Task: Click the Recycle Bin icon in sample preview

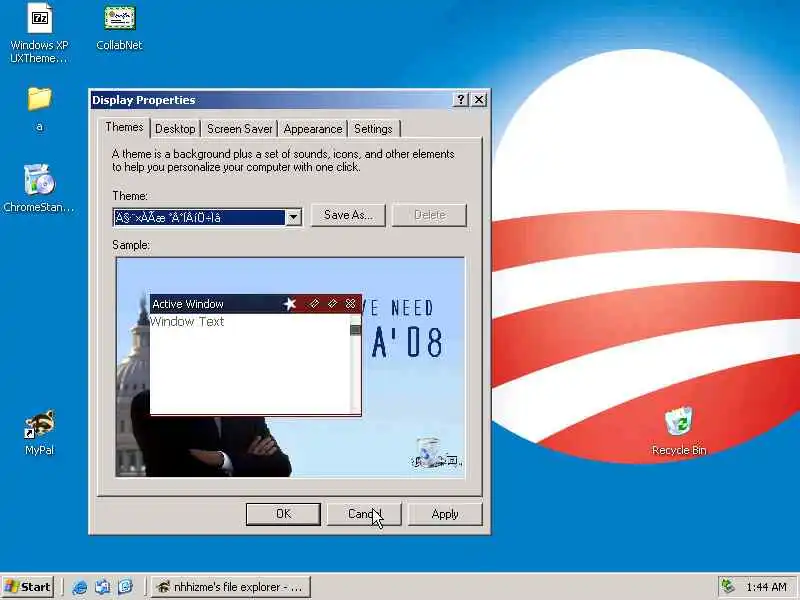Action: coord(429,452)
